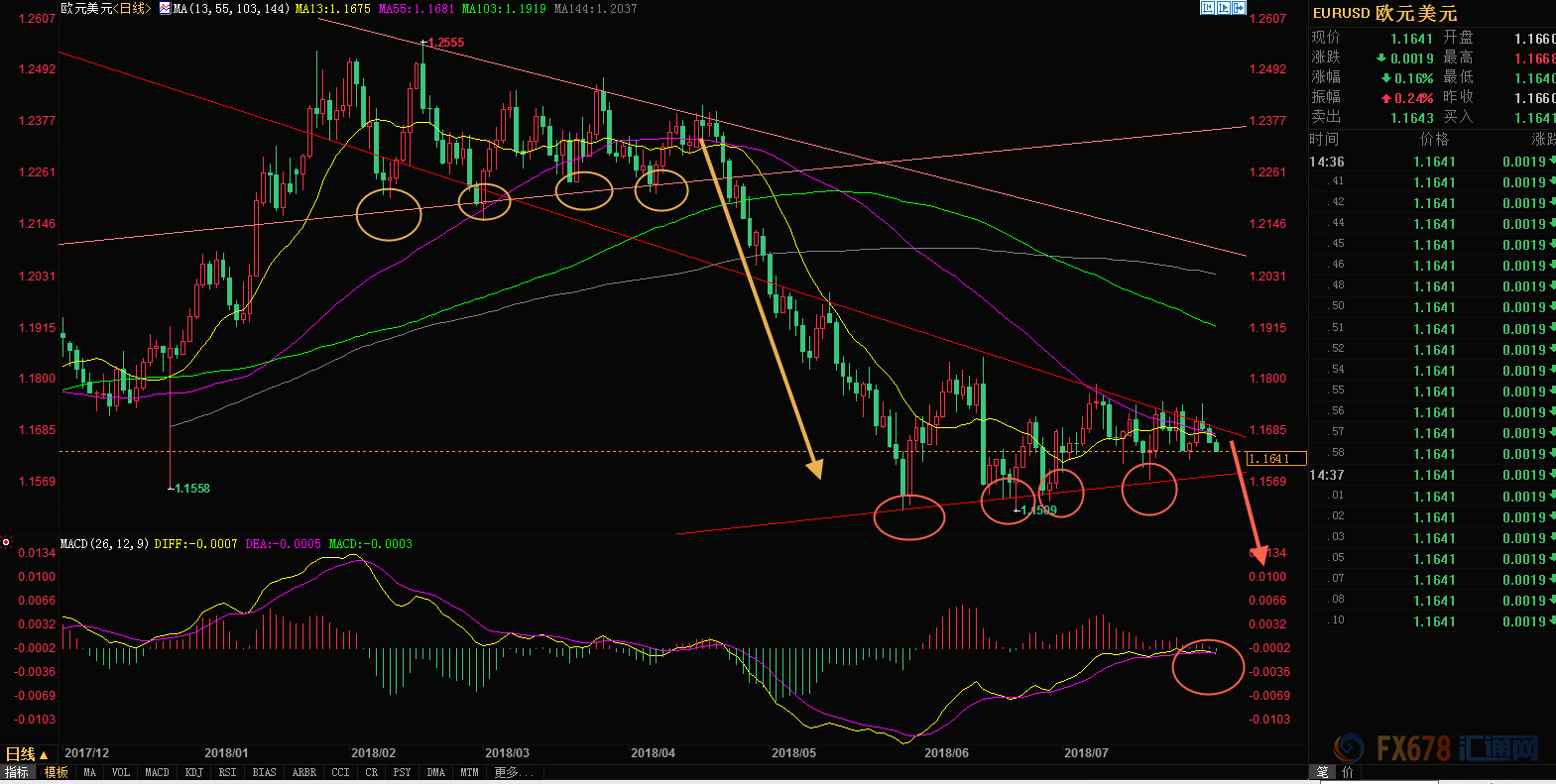This screenshot has width=1556, height=784.
Task: Click the small red circle icon beside the MACD panel
Action: pyautogui.click(x=6, y=542)
